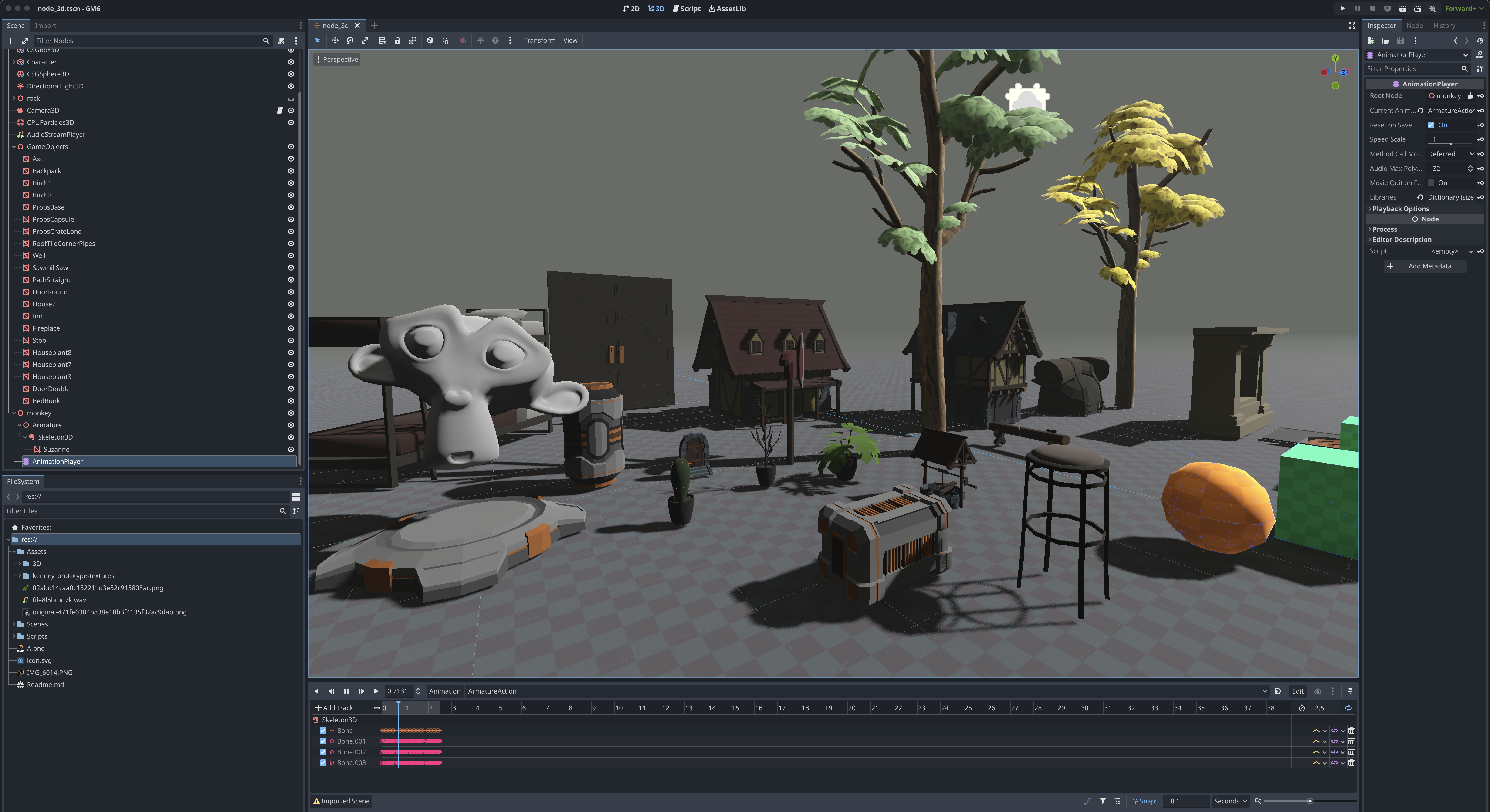Image resolution: width=1490 pixels, height=812 pixels.
Task: Select the Scale mode tool
Action: click(365, 41)
